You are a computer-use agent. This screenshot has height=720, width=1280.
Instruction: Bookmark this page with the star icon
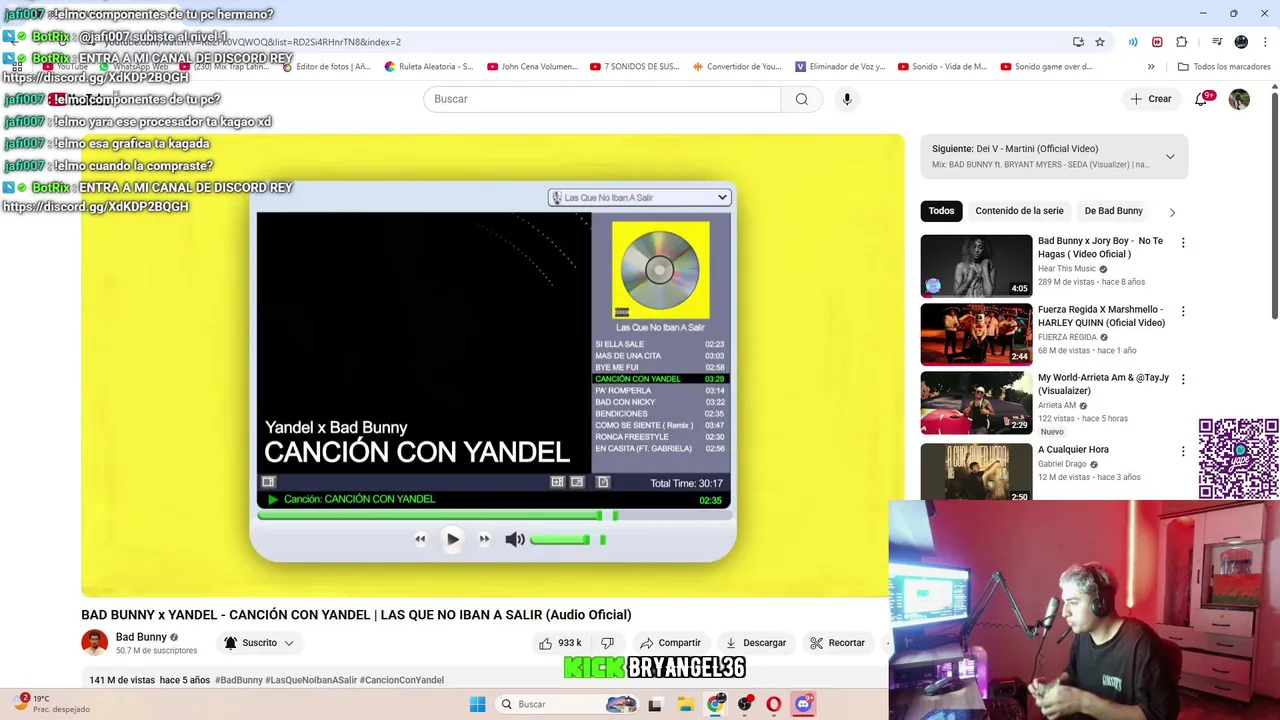[x=1100, y=42]
